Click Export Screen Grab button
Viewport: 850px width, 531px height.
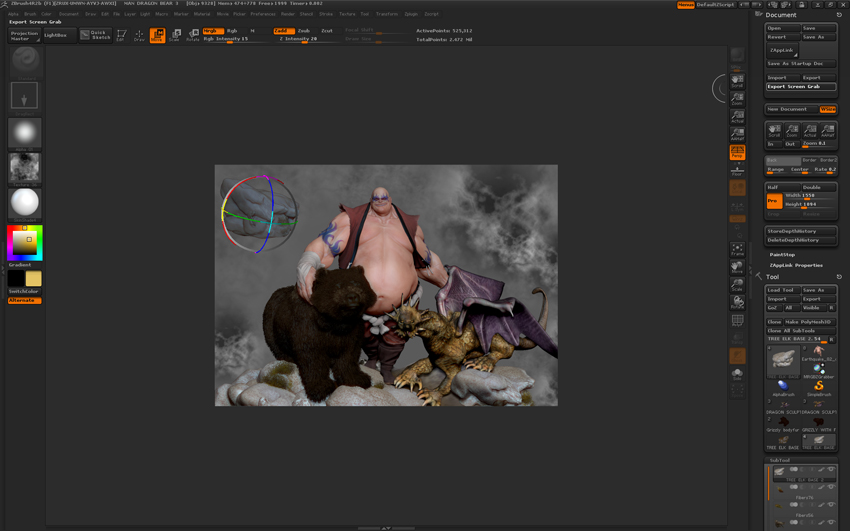point(801,87)
